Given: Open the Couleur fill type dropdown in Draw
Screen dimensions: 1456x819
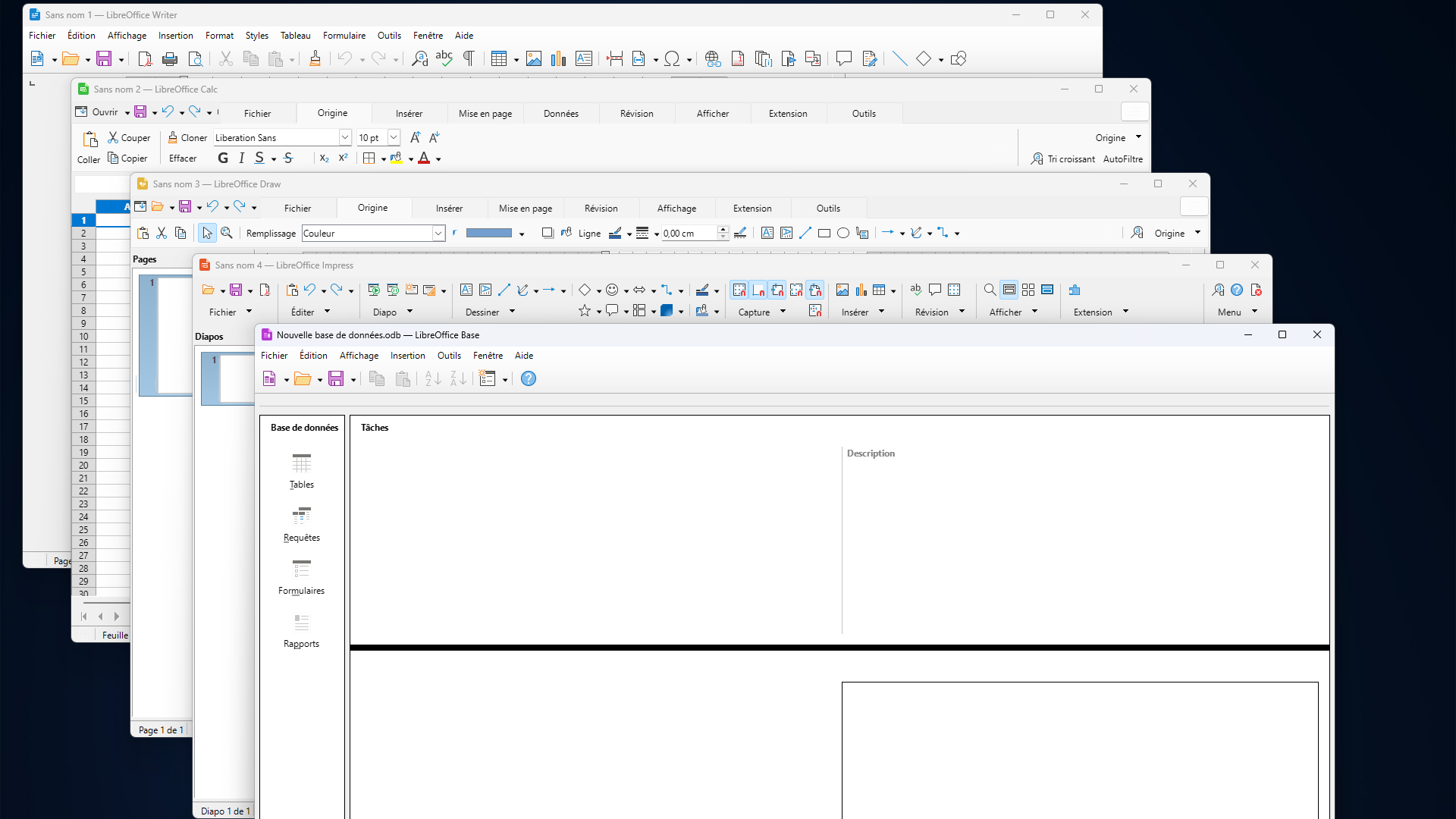Looking at the screenshot, I should [x=438, y=233].
